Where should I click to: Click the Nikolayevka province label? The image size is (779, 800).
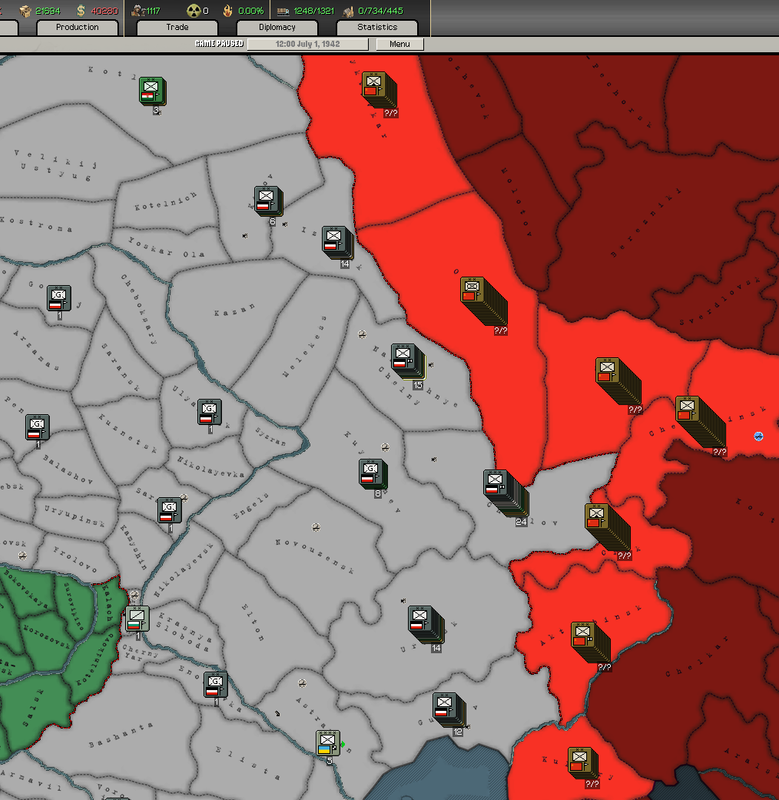(x=210, y=467)
